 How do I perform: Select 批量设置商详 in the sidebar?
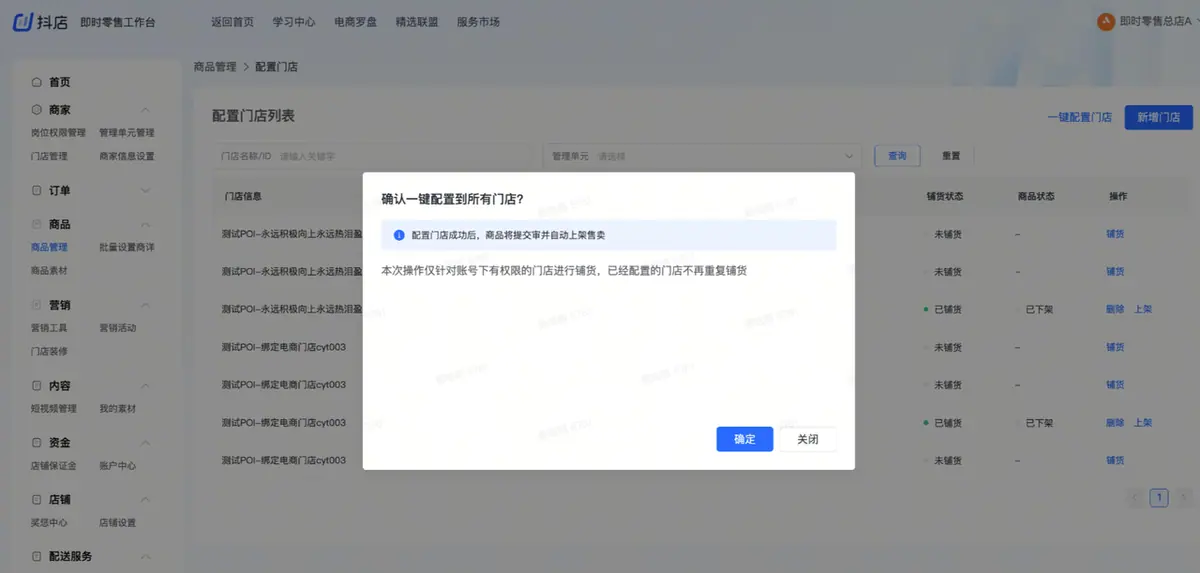pyautogui.click(x=127, y=247)
